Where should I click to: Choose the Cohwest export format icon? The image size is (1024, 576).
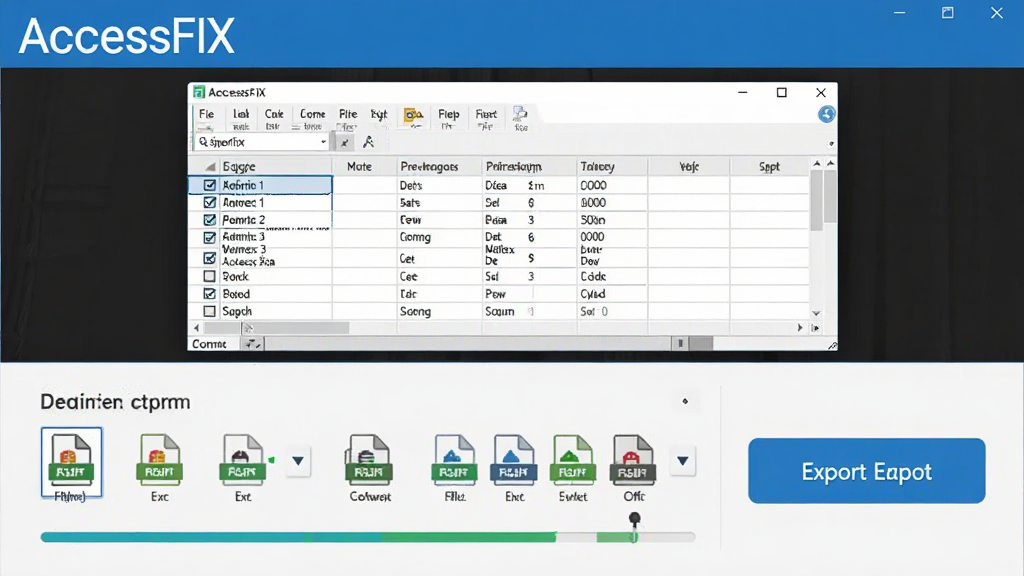368,460
